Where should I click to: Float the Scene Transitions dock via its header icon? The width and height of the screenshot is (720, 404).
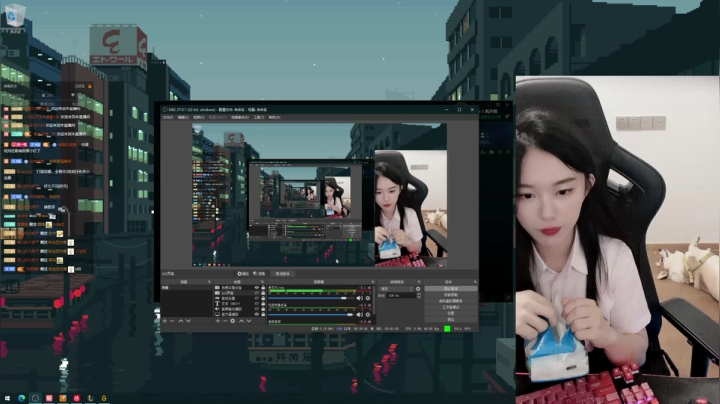click(x=419, y=282)
